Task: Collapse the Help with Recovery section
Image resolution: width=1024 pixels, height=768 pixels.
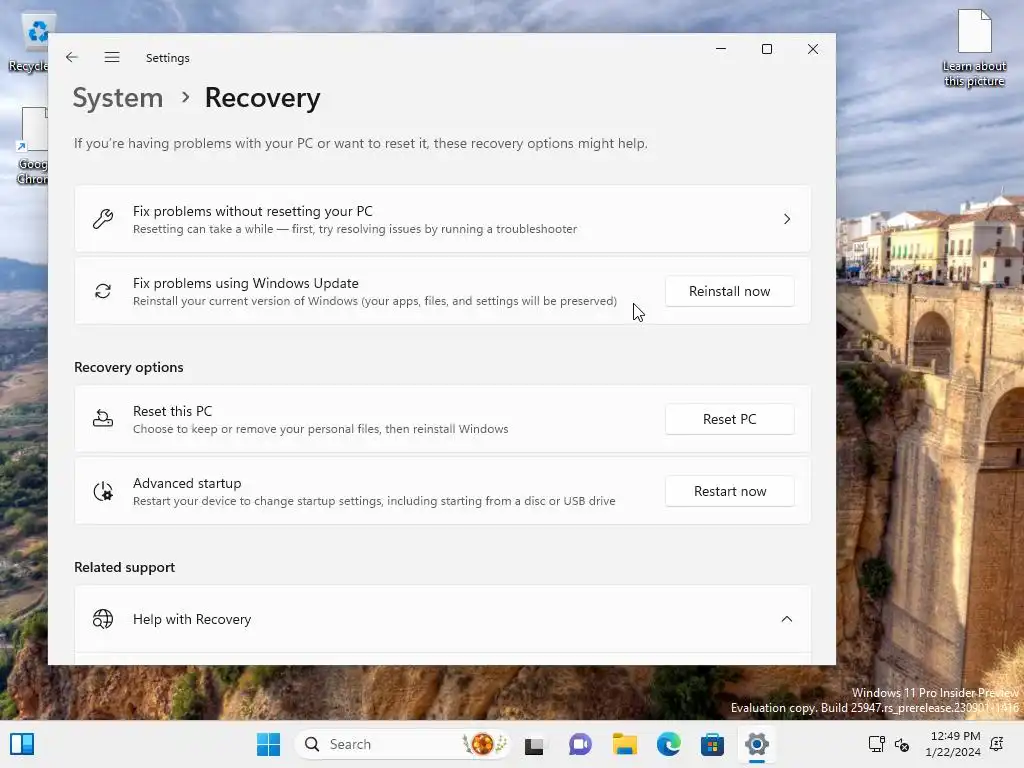Action: pyautogui.click(x=787, y=618)
